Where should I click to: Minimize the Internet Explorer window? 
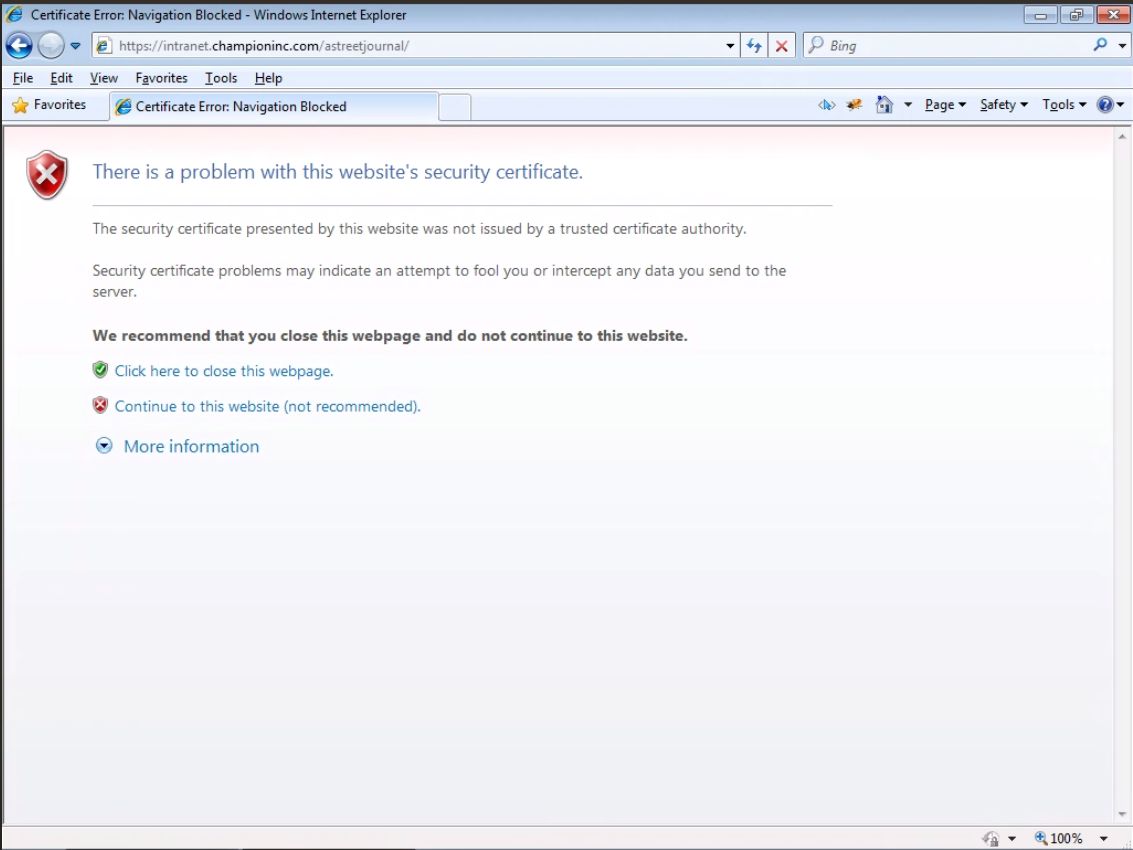tap(1041, 14)
